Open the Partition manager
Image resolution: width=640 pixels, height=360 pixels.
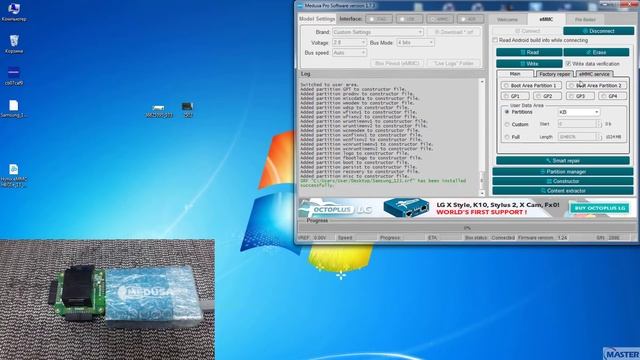[563, 171]
